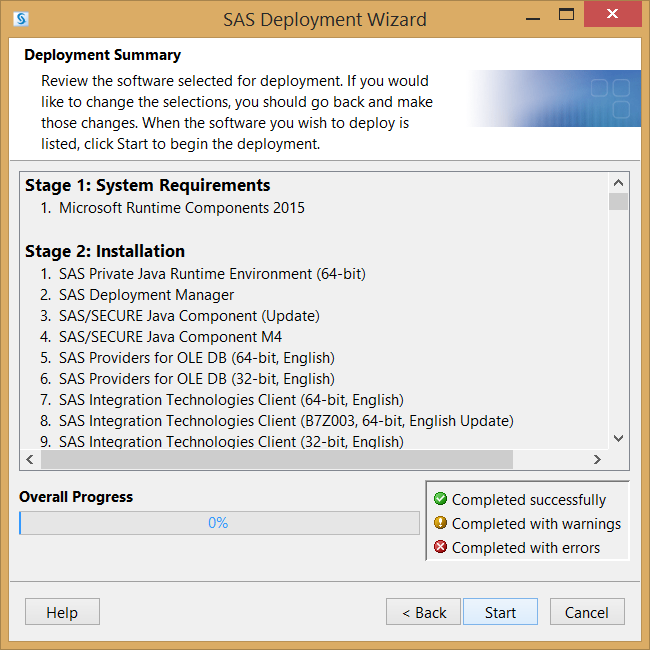Go to previous step with Back button

423,612
